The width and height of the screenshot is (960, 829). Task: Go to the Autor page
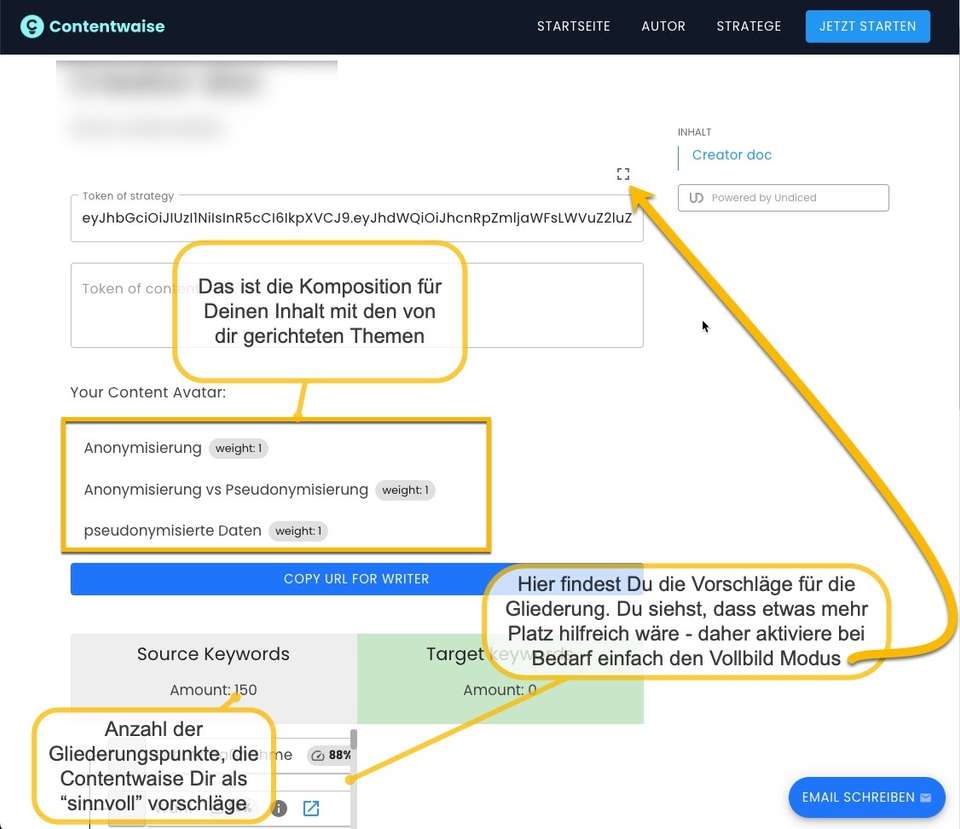coord(663,27)
